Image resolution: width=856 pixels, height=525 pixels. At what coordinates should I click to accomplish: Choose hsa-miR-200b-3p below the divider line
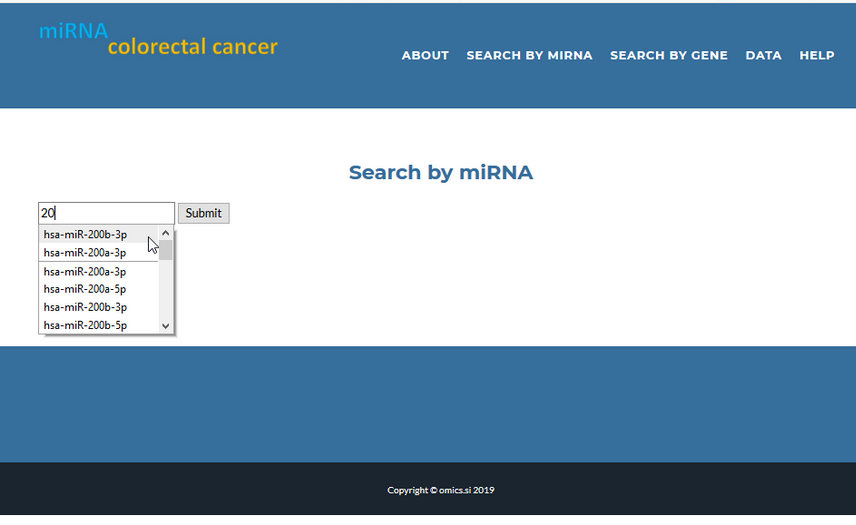click(86, 308)
